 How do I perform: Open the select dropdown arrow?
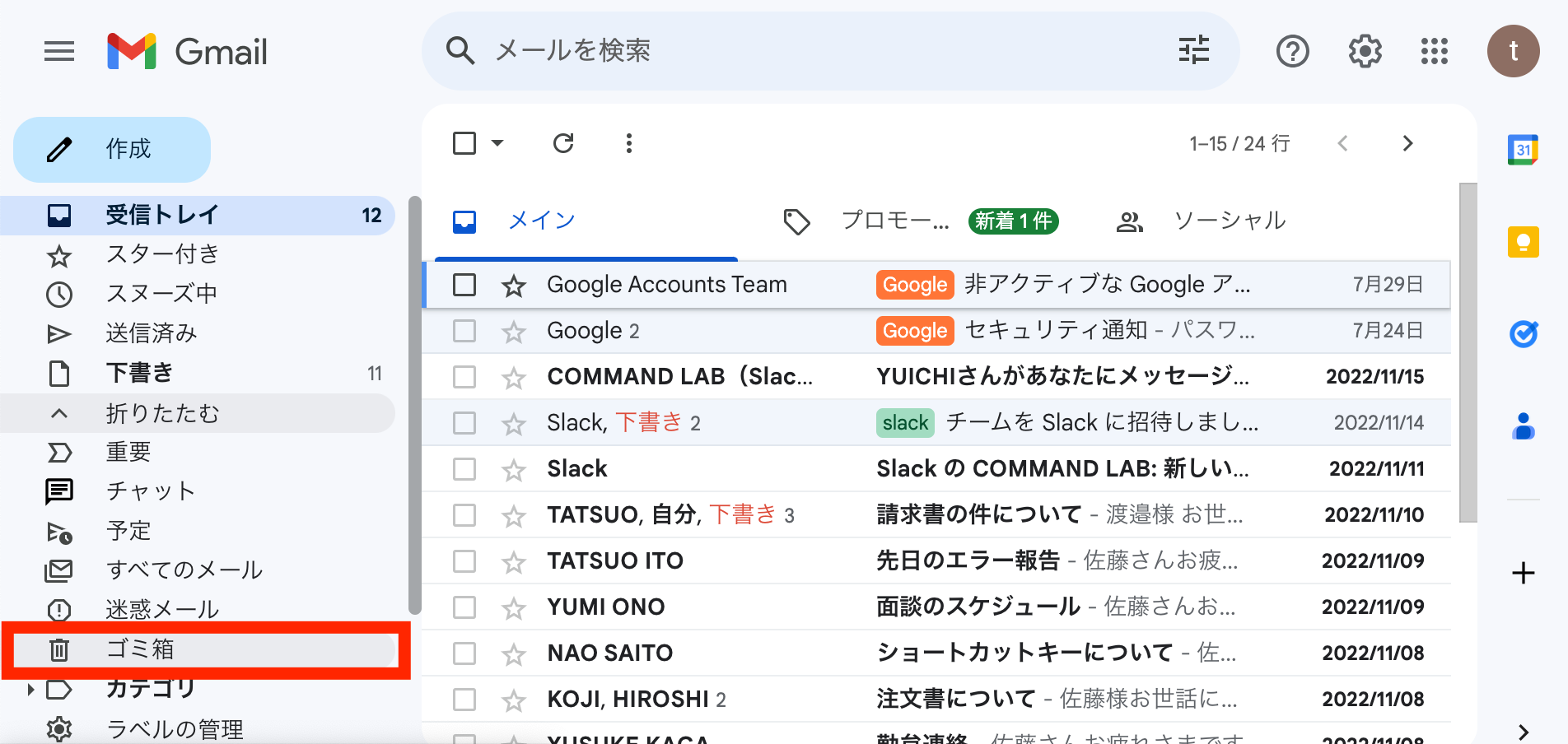pyautogui.click(x=497, y=143)
